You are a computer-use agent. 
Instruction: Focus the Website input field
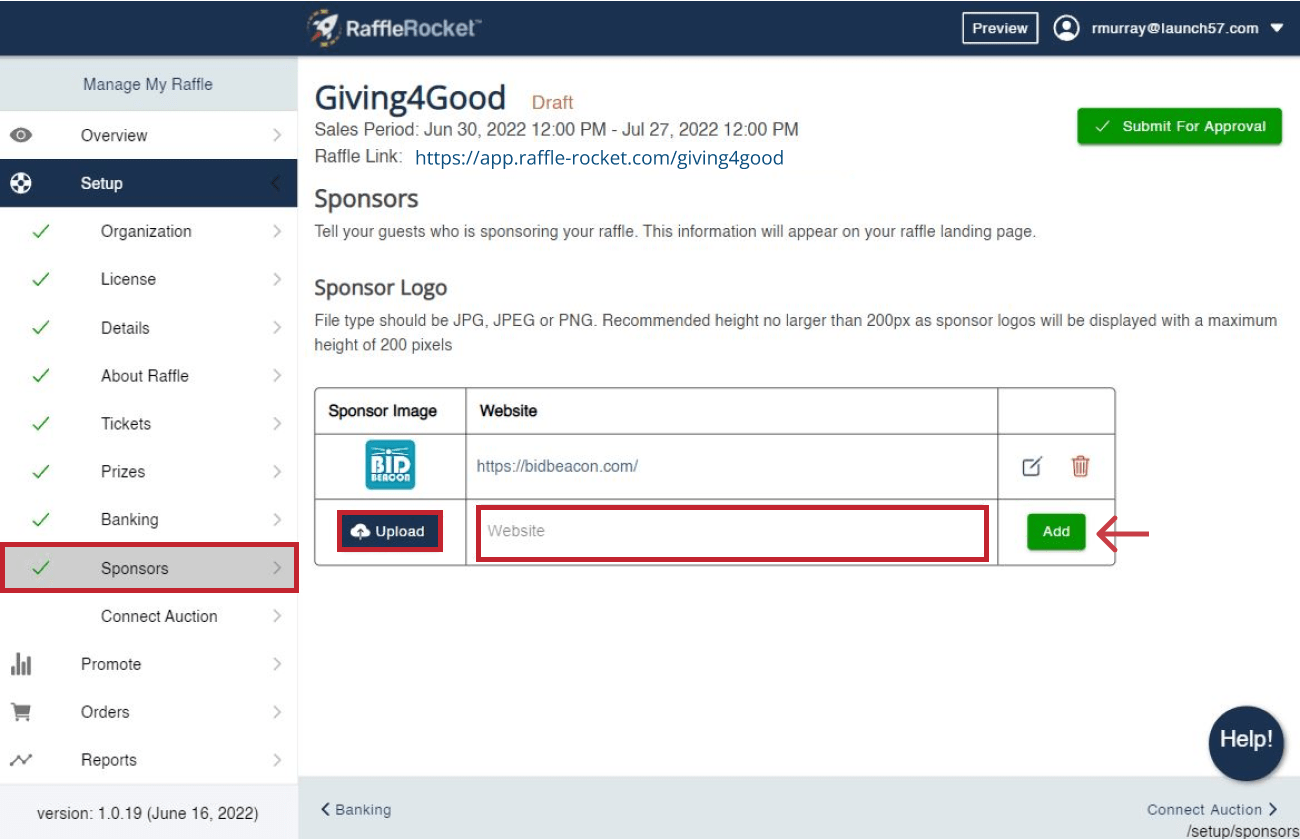733,532
